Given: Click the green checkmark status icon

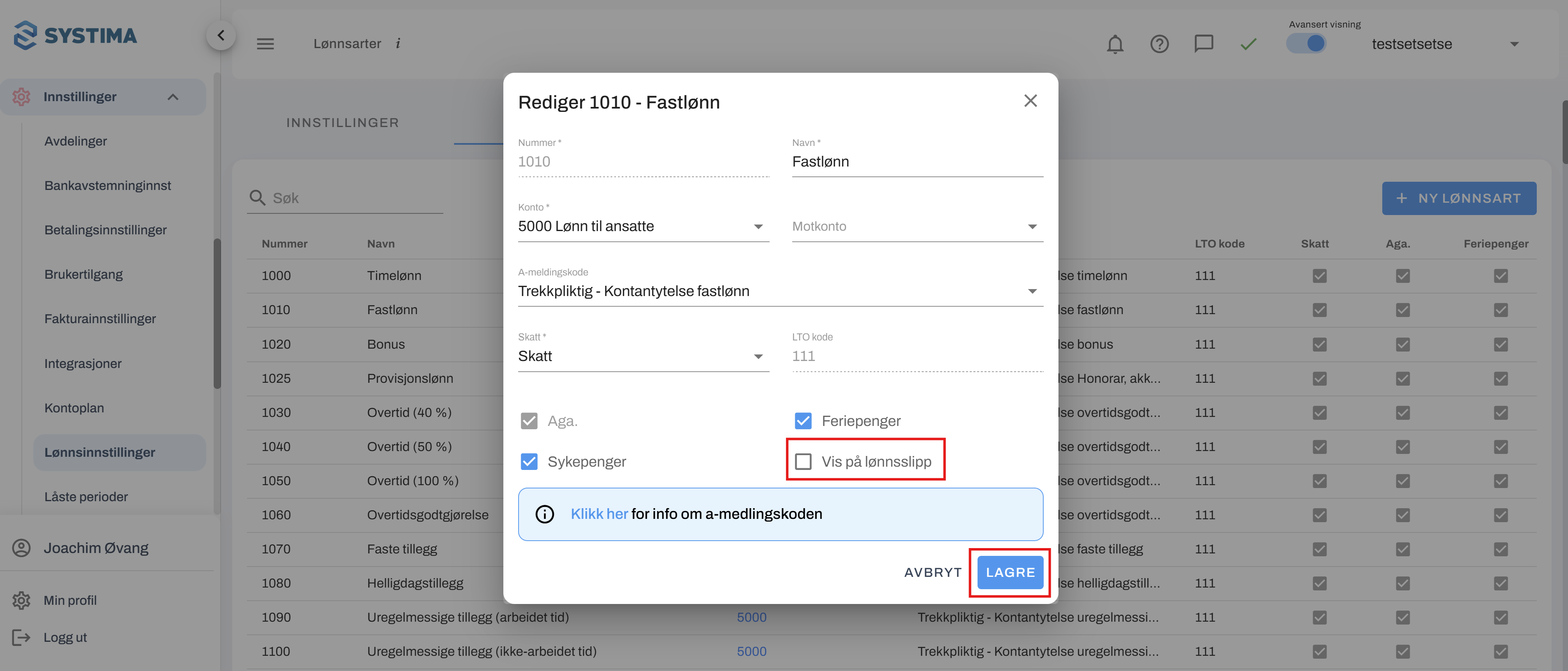Looking at the screenshot, I should pos(1248,44).
